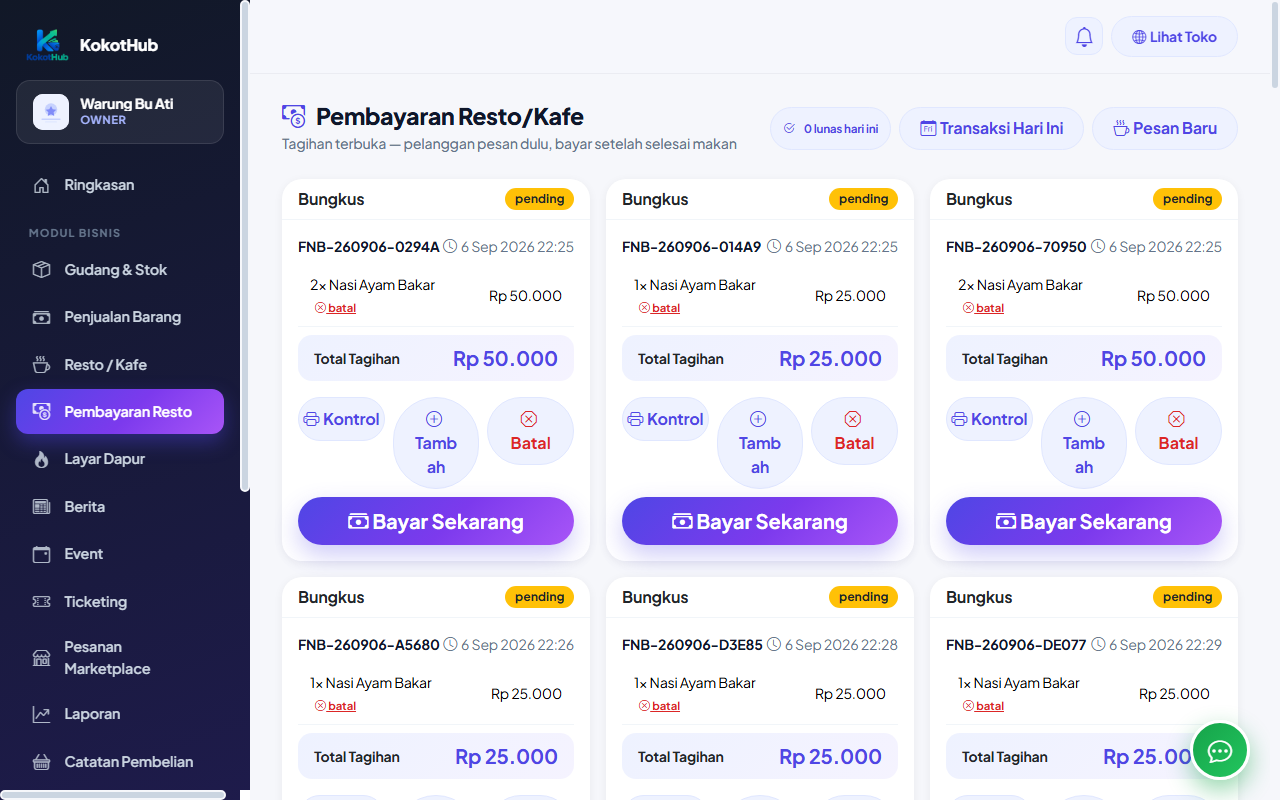
Task: Open the notification bell
Action: (1084, 37)
